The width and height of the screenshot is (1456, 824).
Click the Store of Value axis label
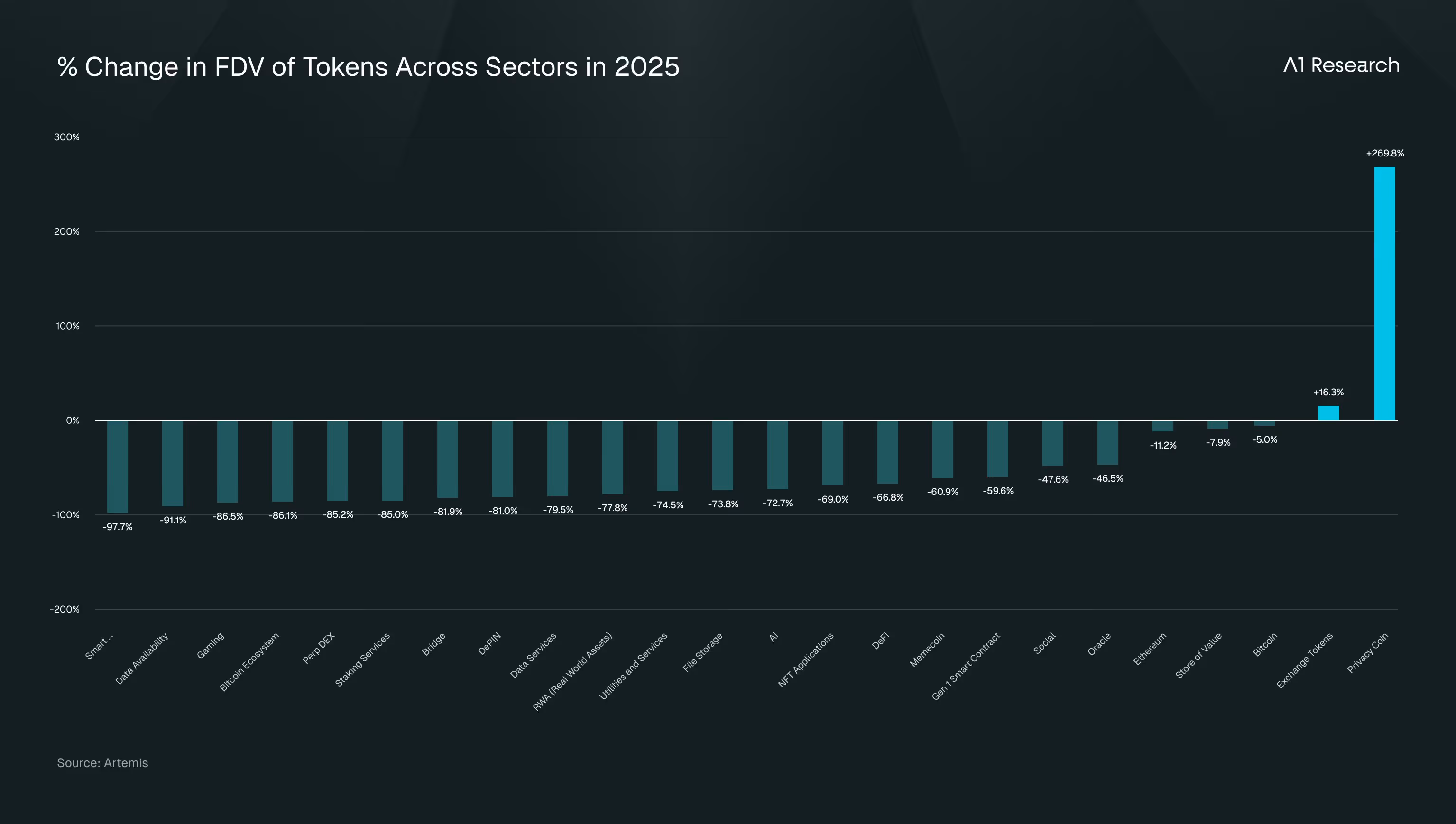pos(1198,655)
